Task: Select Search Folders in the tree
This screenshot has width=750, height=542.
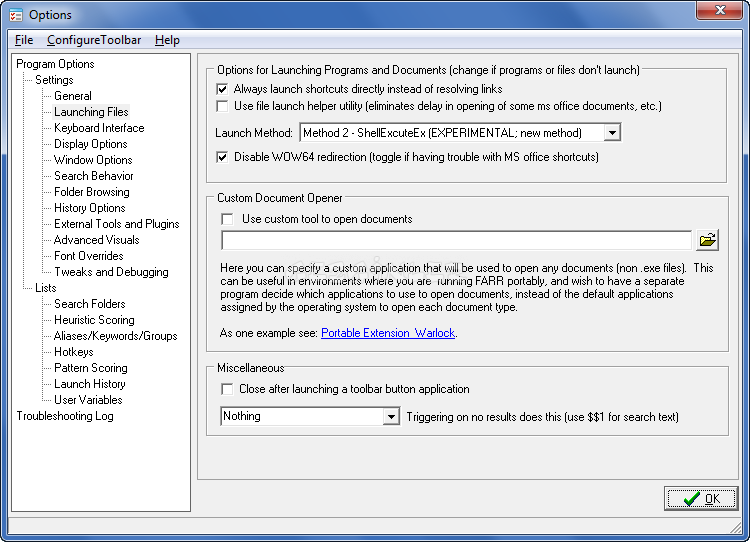Action: (x=89, y=304)
